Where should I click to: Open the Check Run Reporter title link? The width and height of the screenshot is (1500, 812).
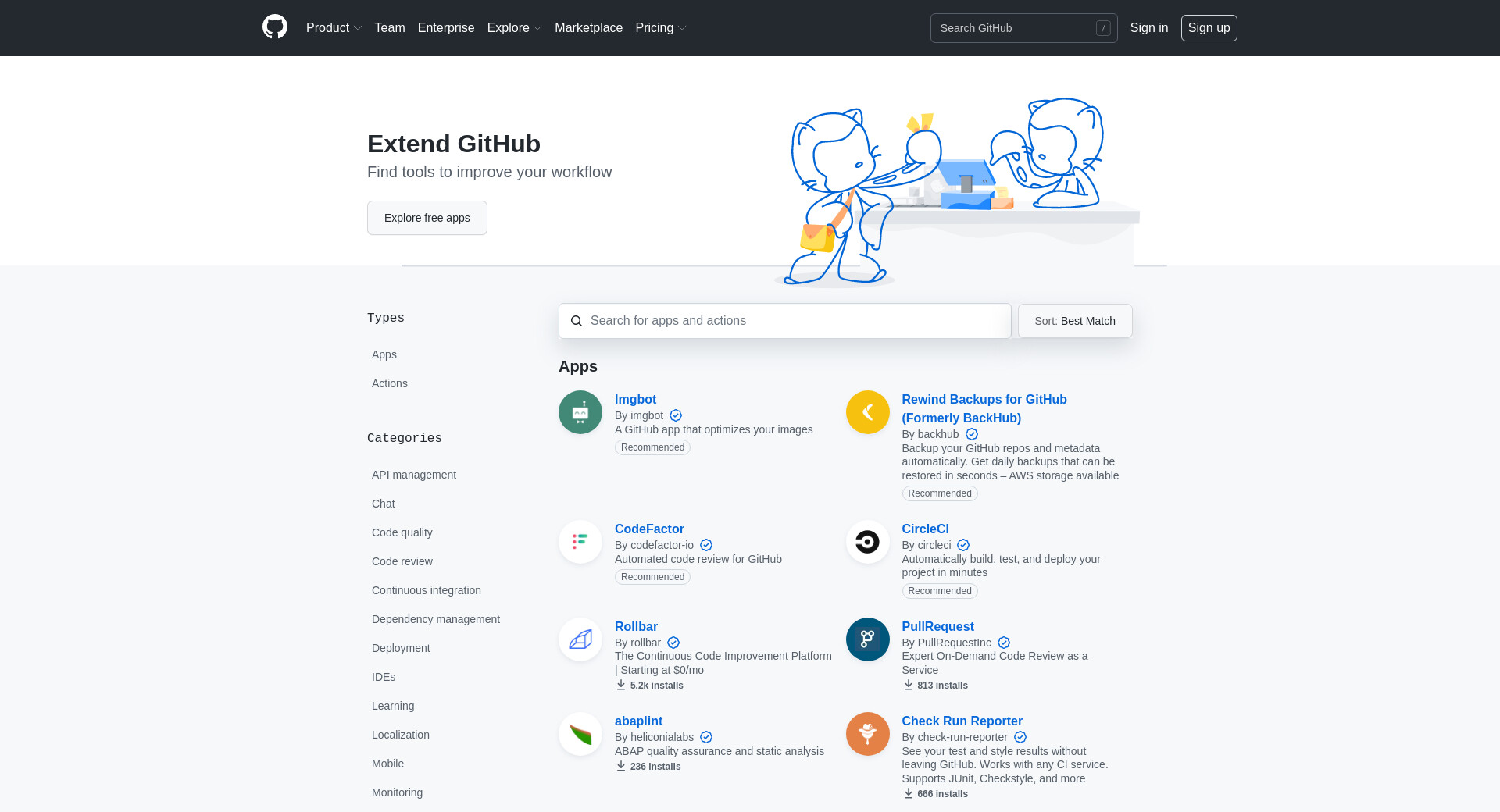(x=962, y=721)
